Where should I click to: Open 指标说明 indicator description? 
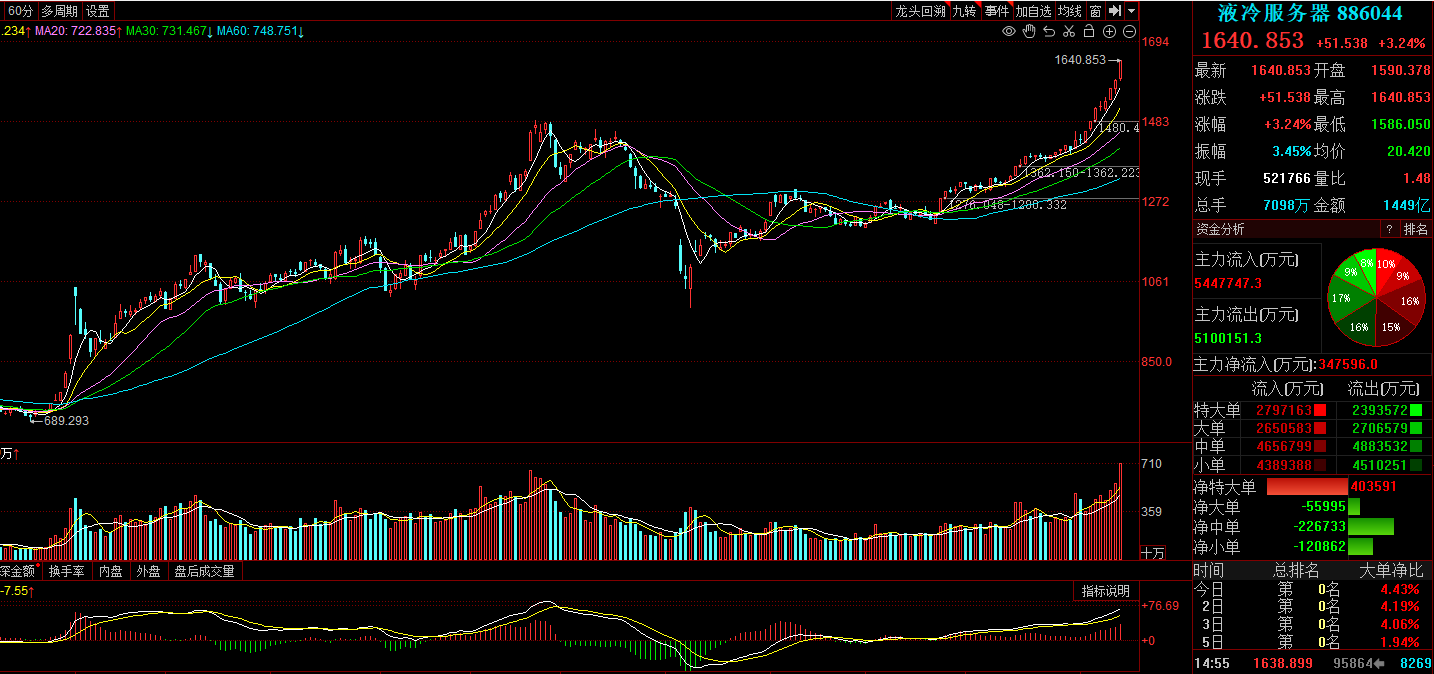tap(1106, 591)
